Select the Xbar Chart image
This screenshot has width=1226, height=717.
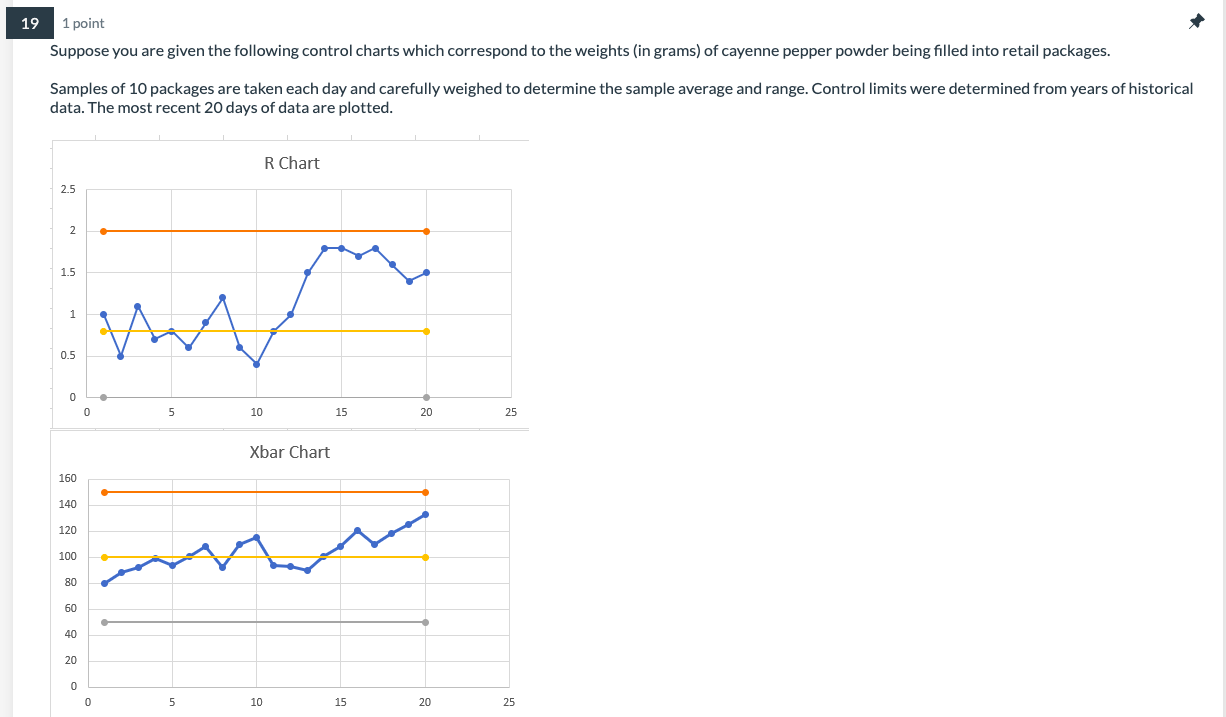click(x=290, y=570)
